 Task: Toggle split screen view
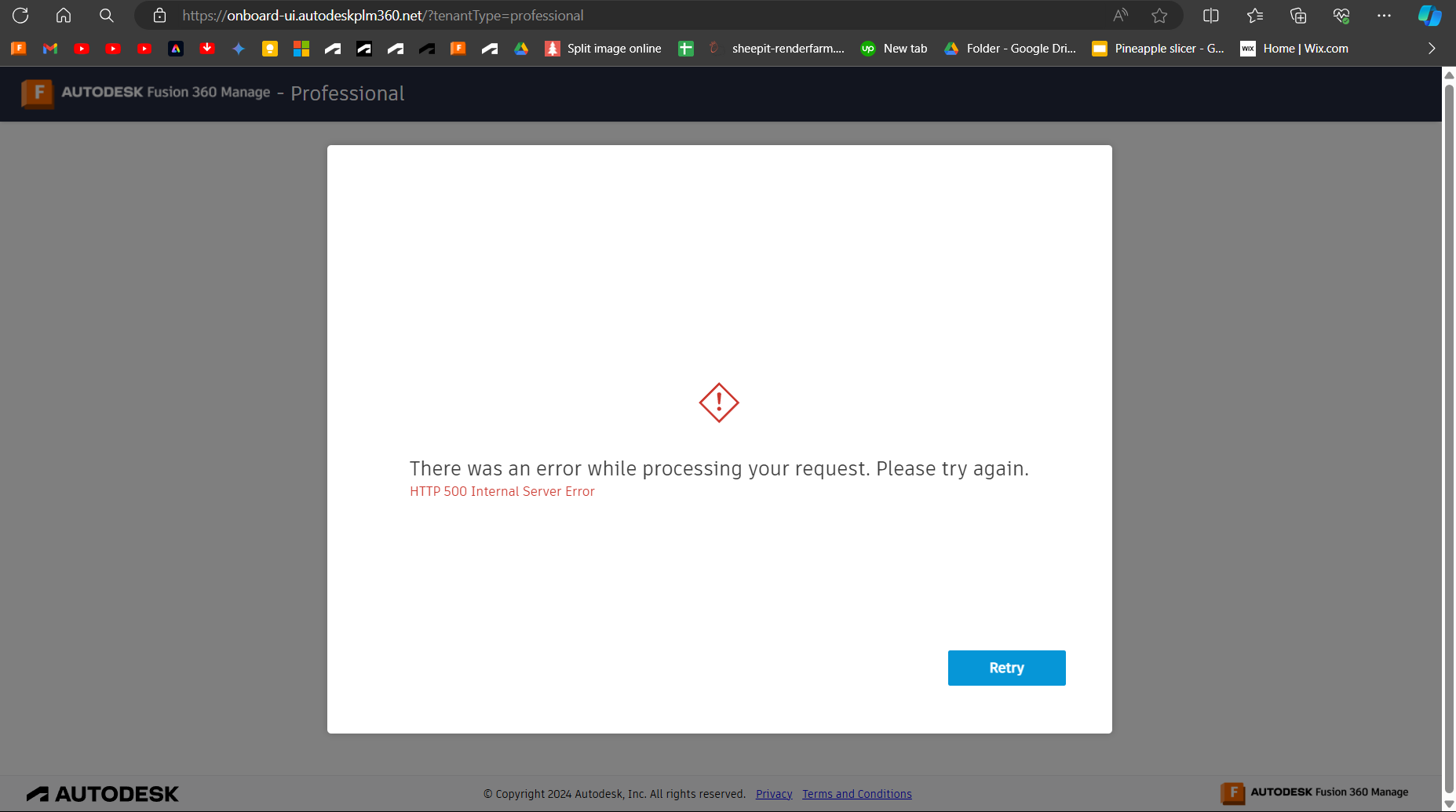pos(1211,15)
